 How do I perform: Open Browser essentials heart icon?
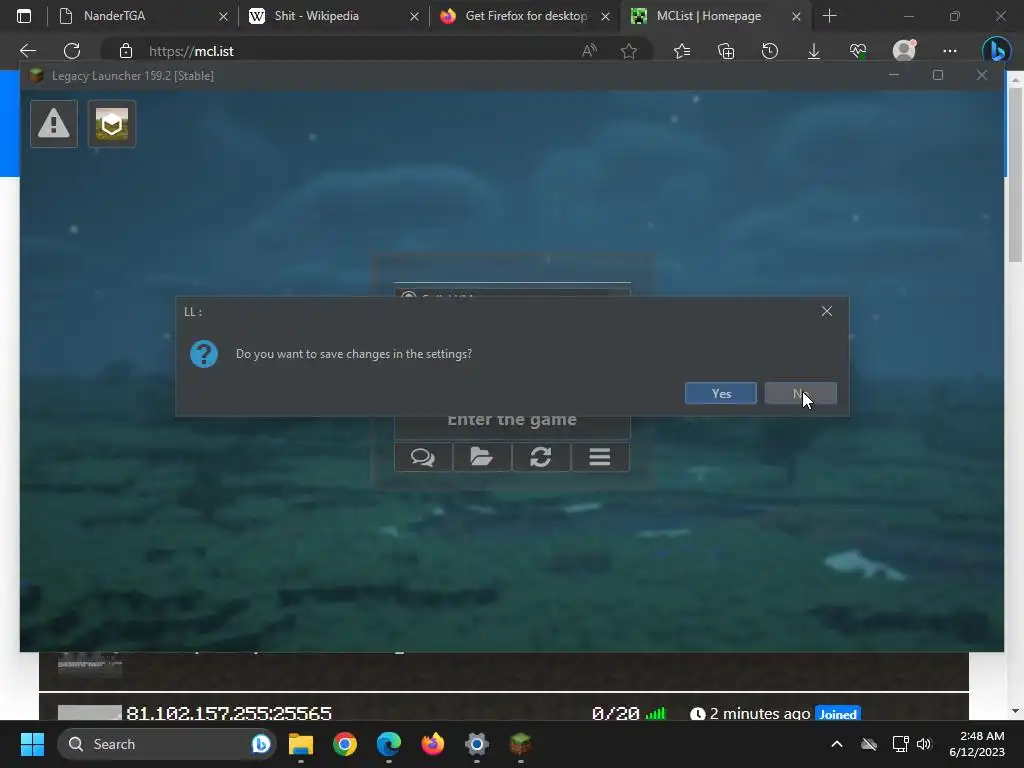click(x=858, y=51)
